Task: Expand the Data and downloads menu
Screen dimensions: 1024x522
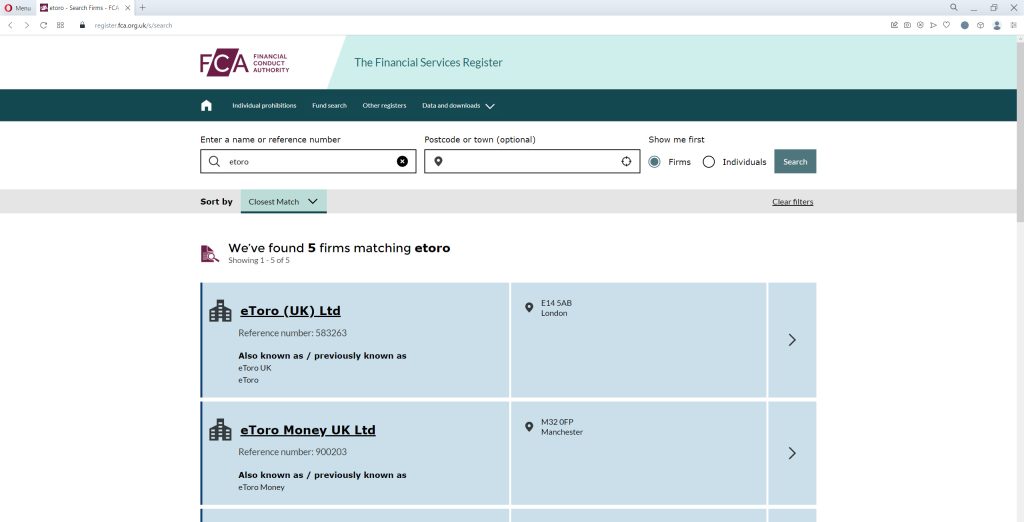Action: point(458,105)
